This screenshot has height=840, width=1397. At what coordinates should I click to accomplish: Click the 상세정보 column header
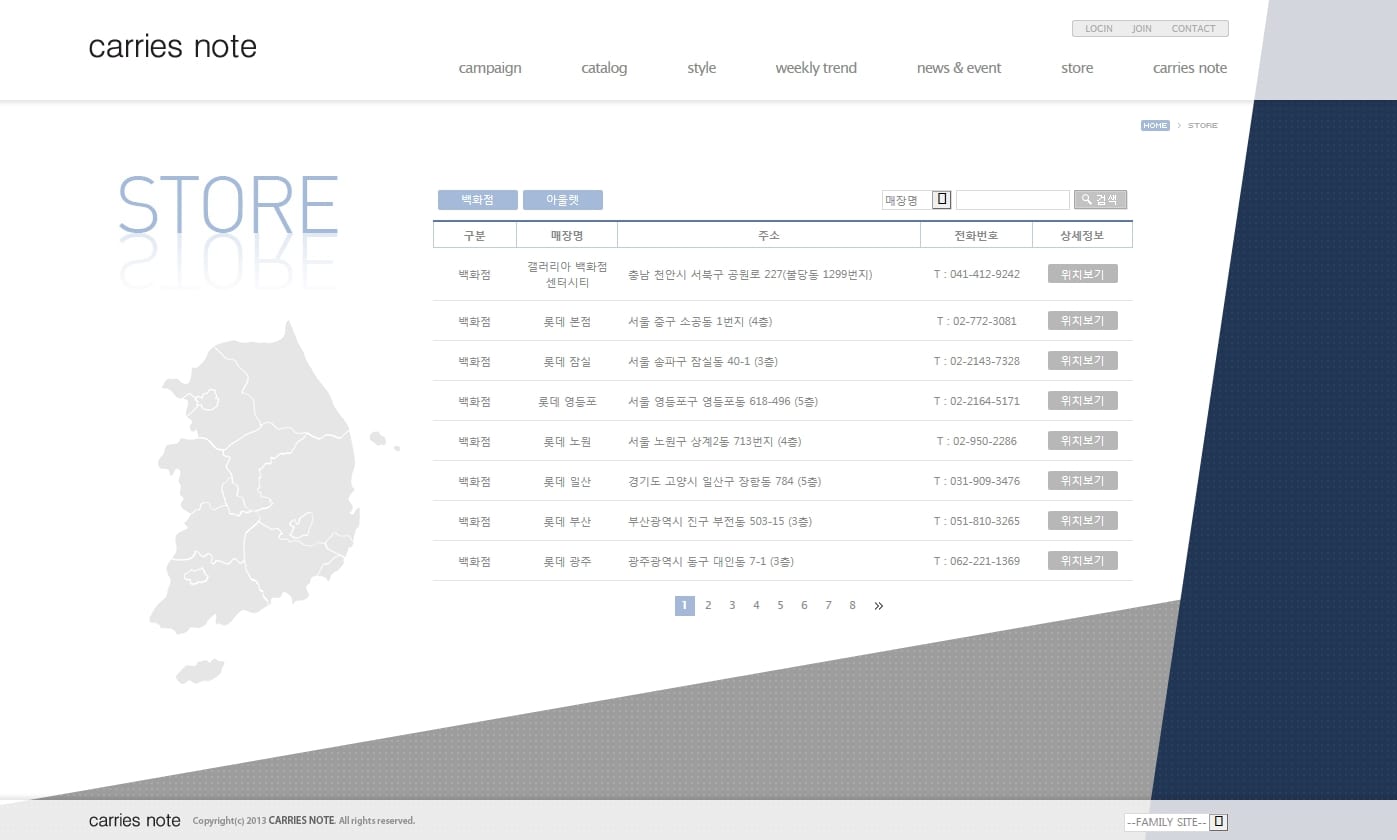(1083, 235)
